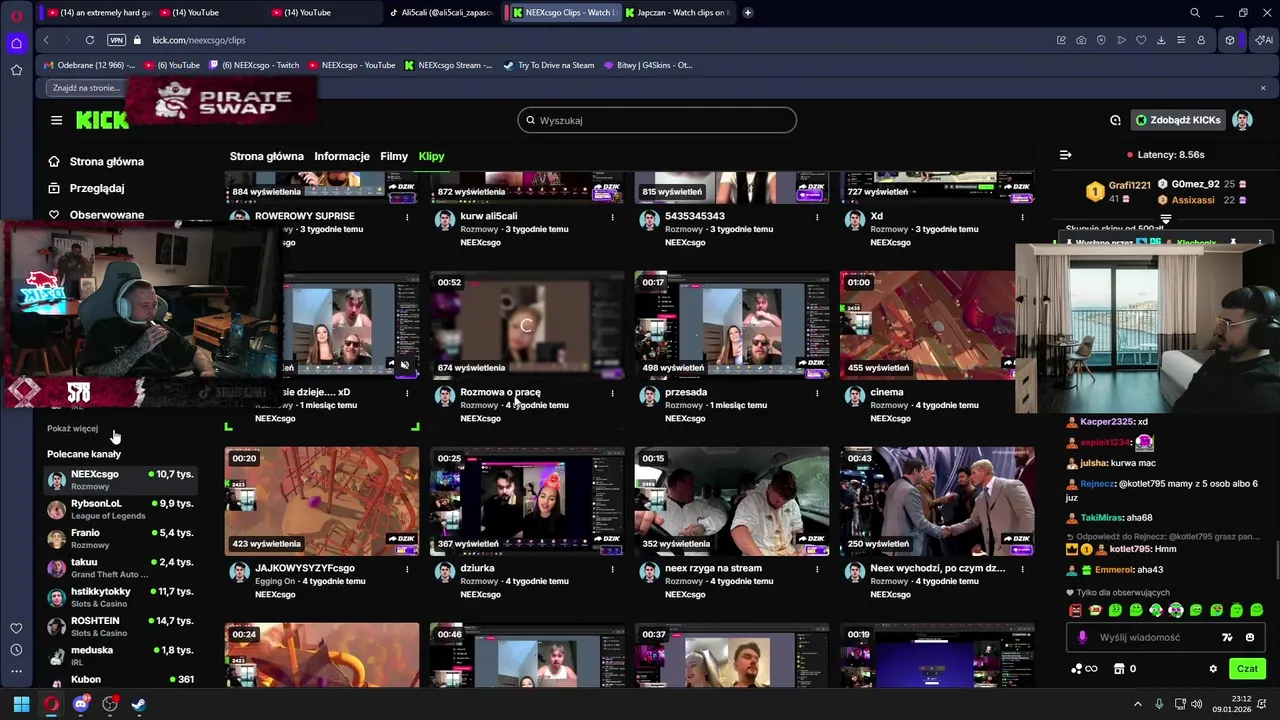This screenshot has width=1280, height=720.
Task: Open options menu for JAJKOWYSYZYFcsgo clip
Action: (407, 568)
